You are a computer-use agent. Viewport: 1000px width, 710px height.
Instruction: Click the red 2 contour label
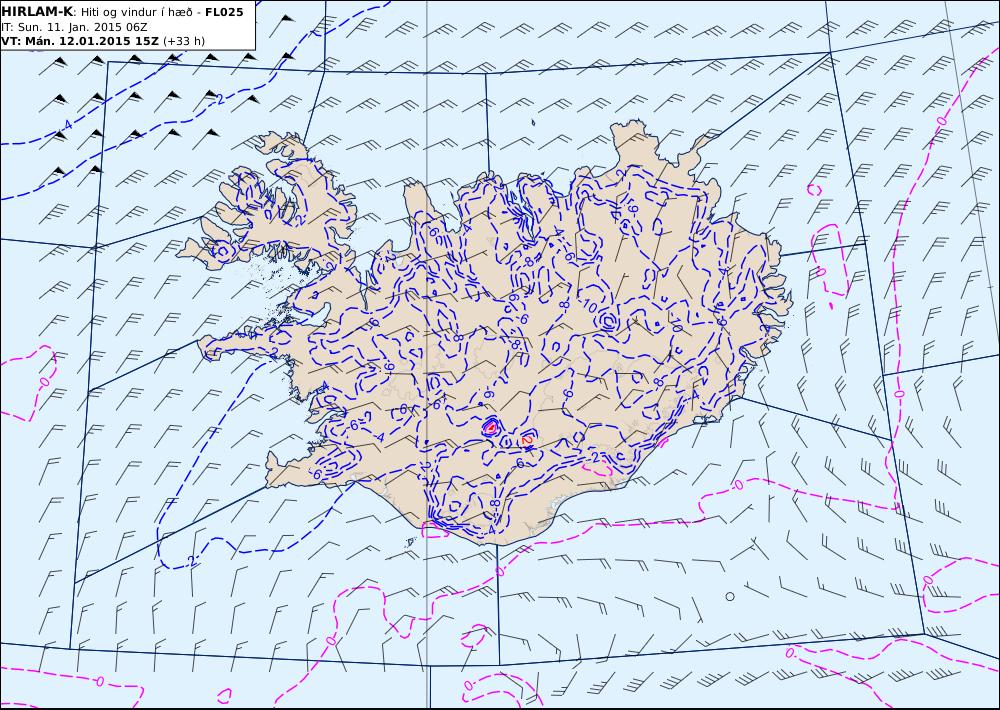(x=527, y=440)
